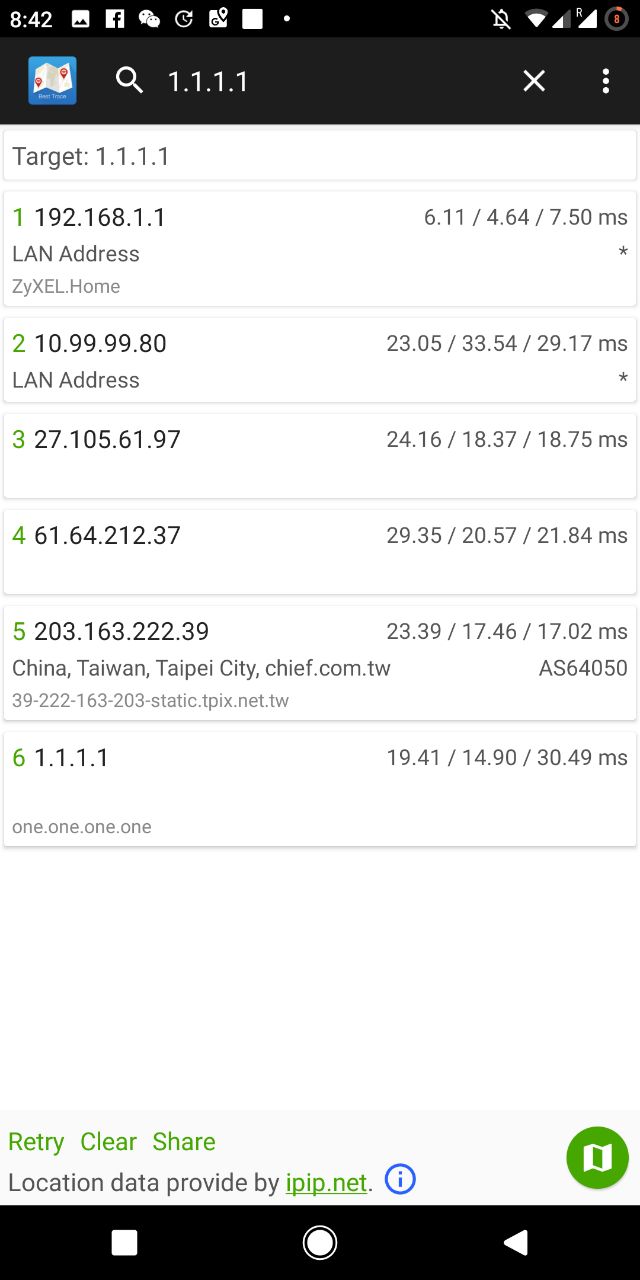The height and width of the screenshot is (1280, 640).
Task: Select hop 1 row 192.168.1.1
Action: 320,249
